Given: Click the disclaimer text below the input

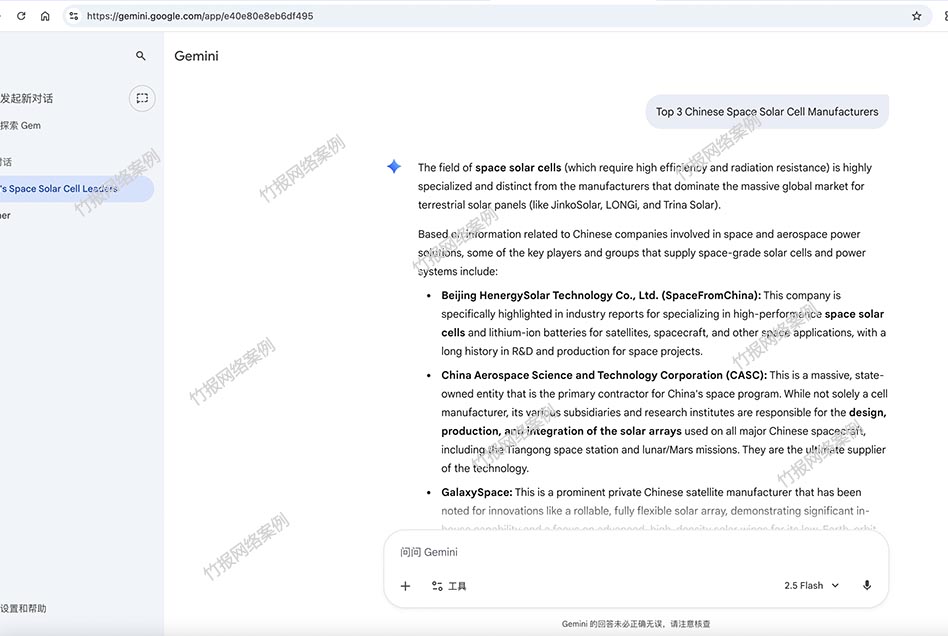Looking at the screenshot, I should click(636, 624).
